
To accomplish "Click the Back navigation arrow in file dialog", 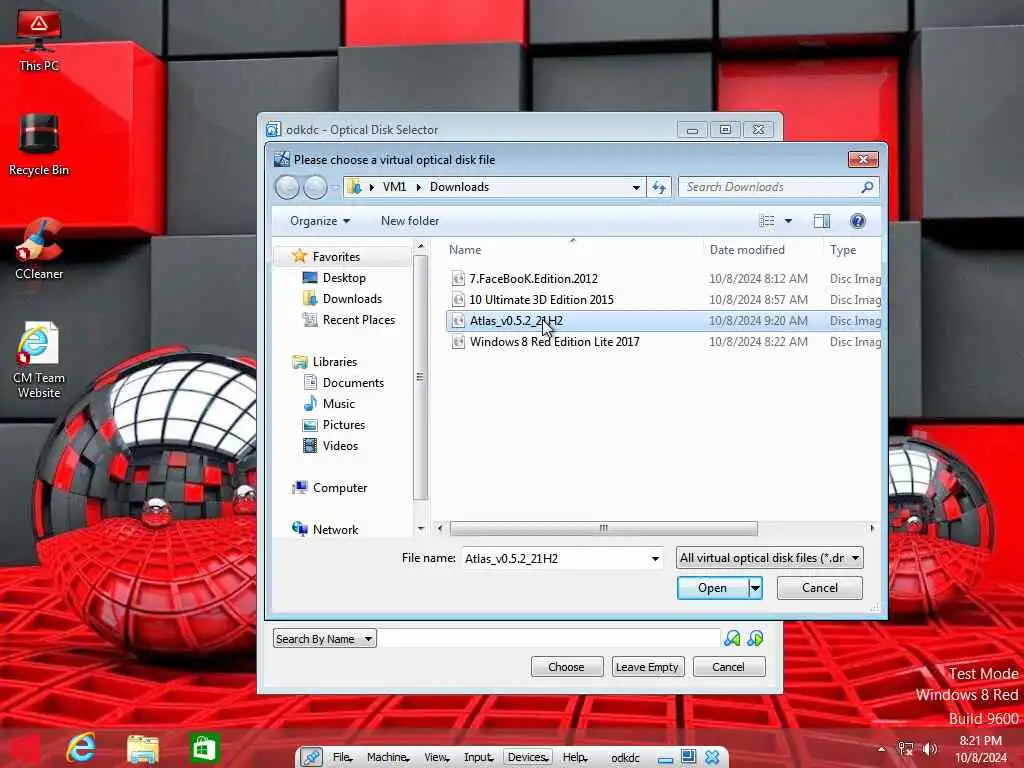I will click(x=287, y=187).
